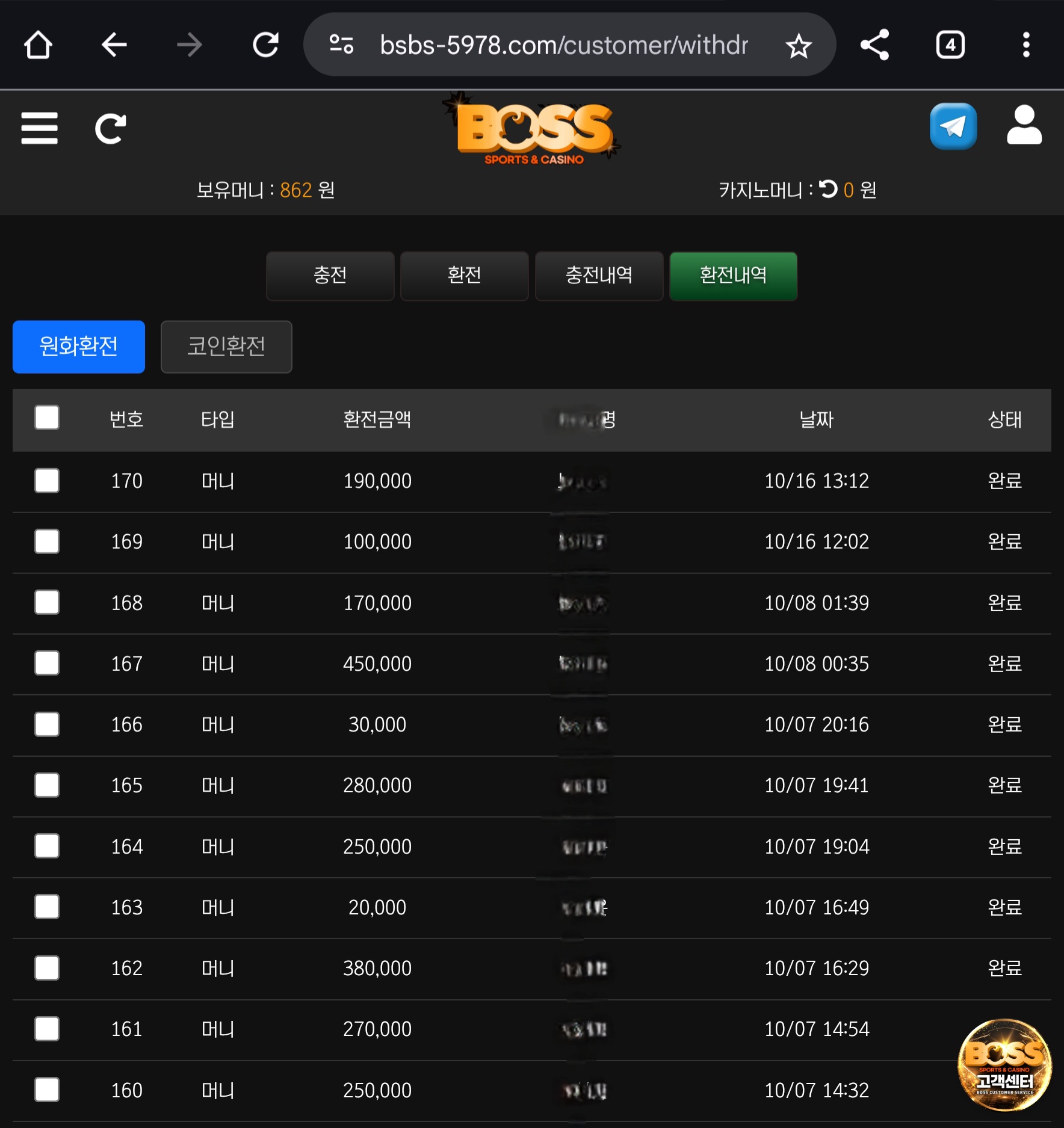
Task: Open site settings icon in address bar
Action: (341, 45)
